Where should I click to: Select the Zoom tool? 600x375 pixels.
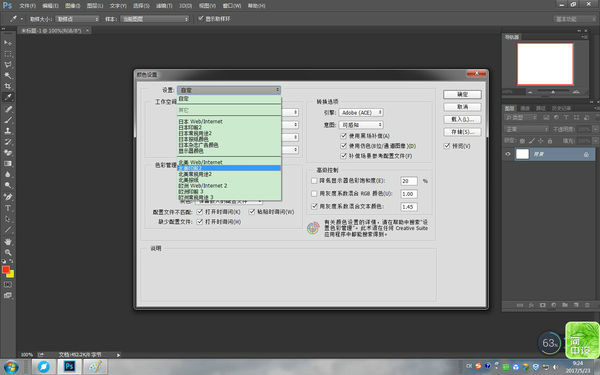8,253
